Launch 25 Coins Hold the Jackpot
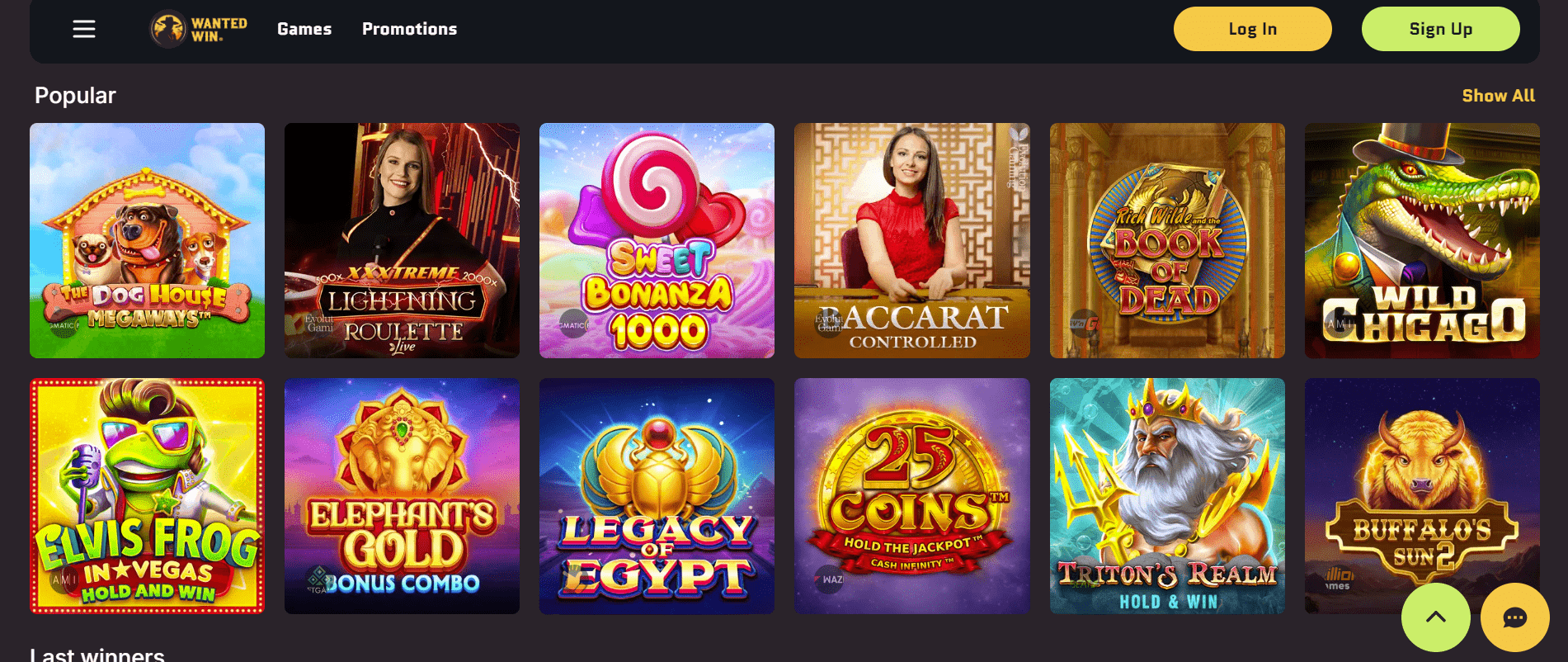The image size is (1568, 662). click(911, 496)
